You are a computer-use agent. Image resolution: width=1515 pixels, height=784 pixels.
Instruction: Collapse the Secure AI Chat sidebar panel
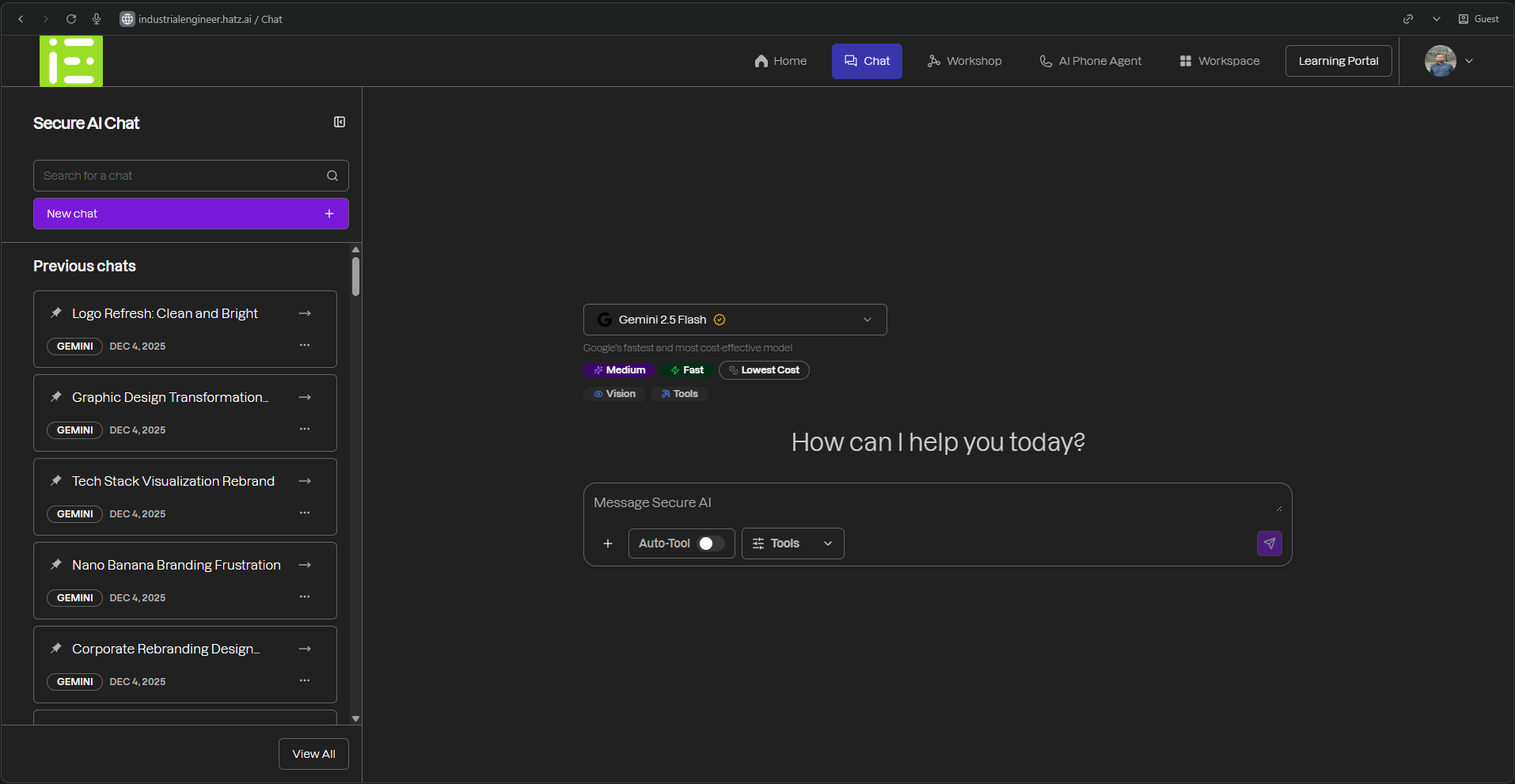tap(339, 122)
